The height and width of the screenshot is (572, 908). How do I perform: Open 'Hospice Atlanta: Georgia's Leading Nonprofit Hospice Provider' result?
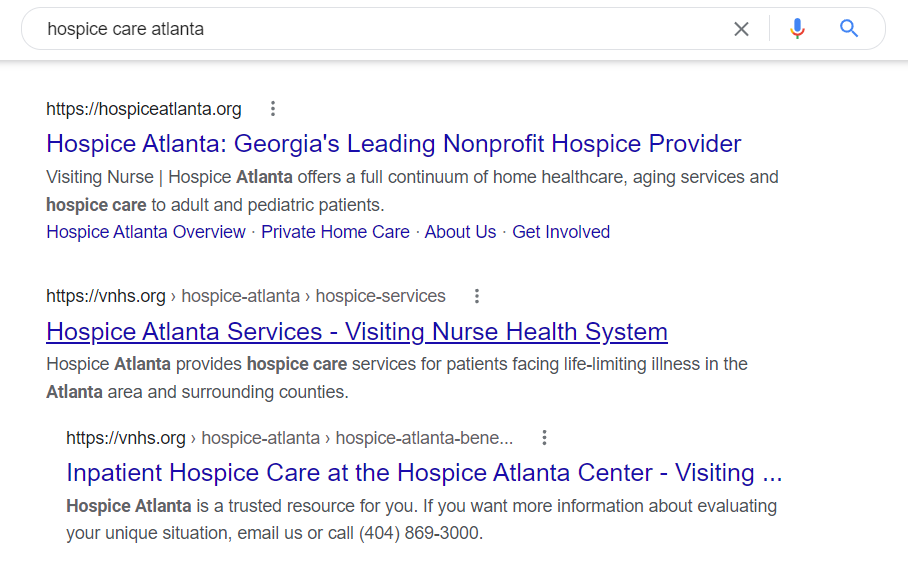(x=394, y=144)
